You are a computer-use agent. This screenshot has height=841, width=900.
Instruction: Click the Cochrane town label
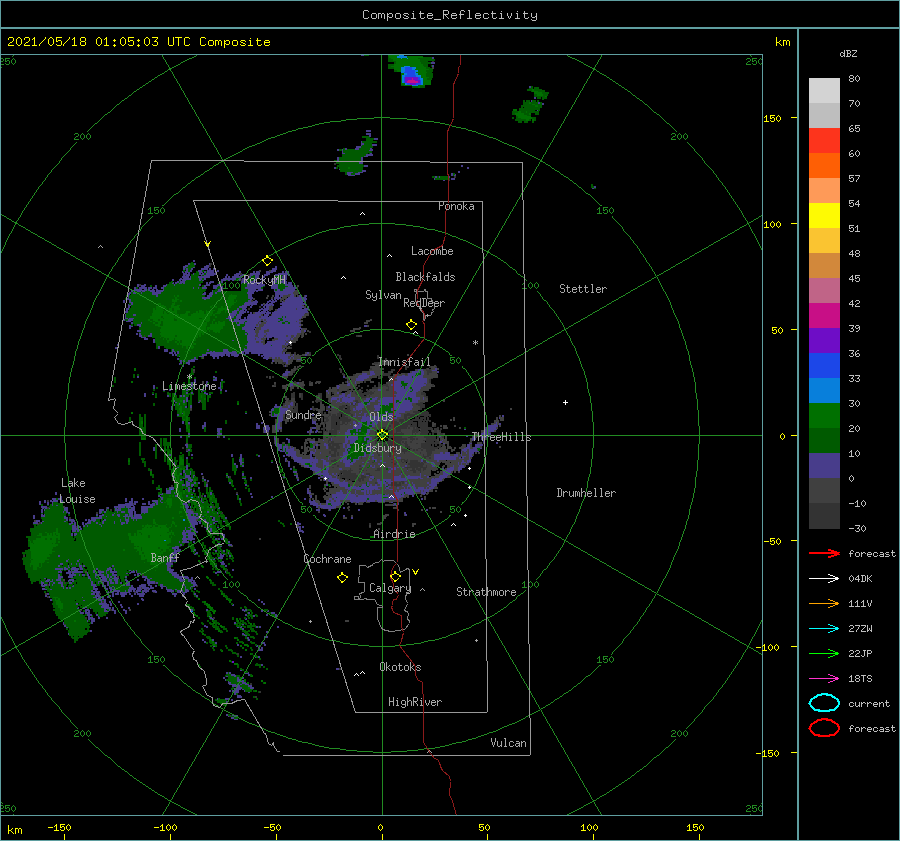click(327, 559)
